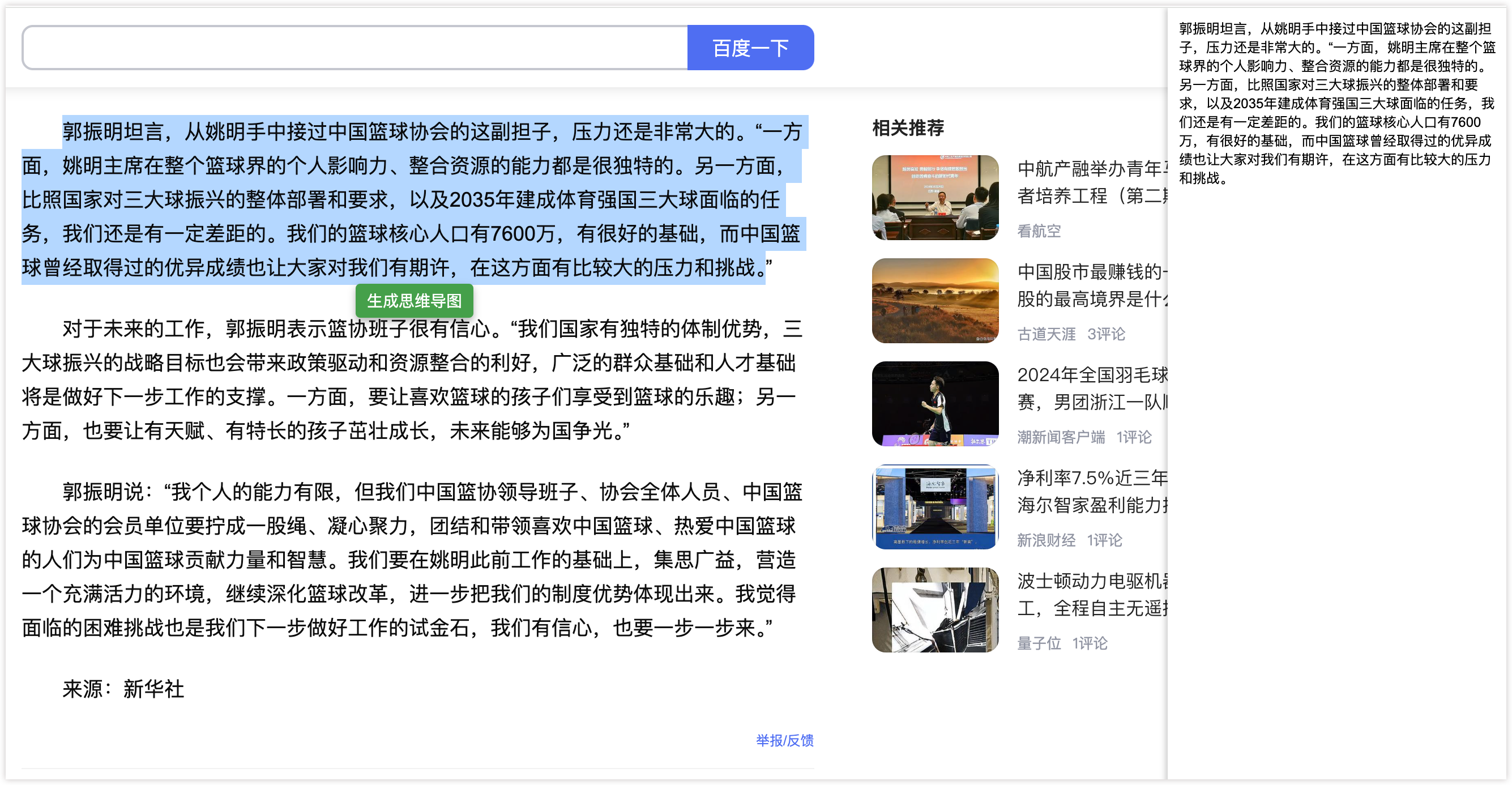Open the 举报/反馈 link

click(784, 740)
